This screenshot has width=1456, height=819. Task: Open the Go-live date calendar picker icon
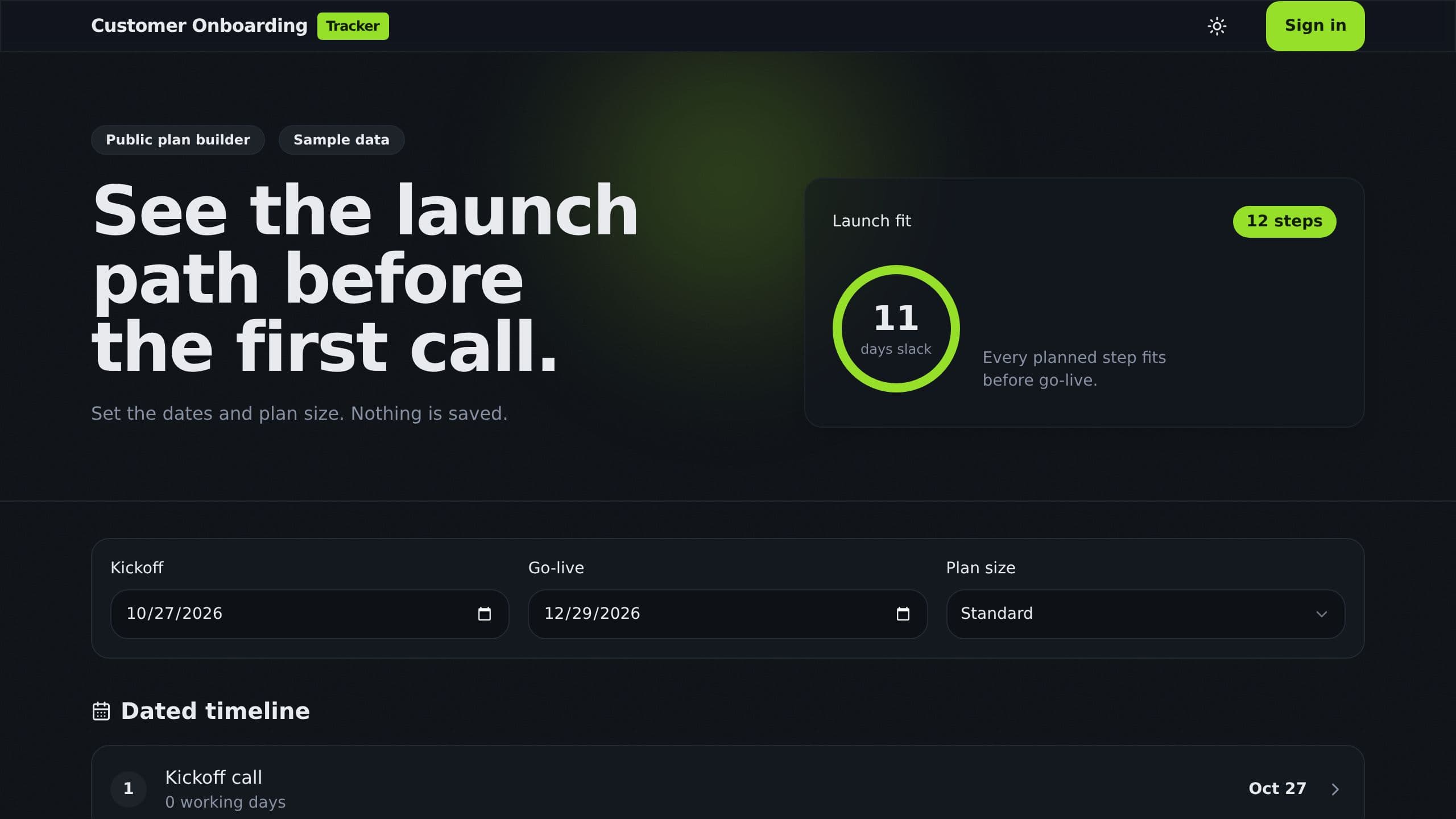(903, 614)
